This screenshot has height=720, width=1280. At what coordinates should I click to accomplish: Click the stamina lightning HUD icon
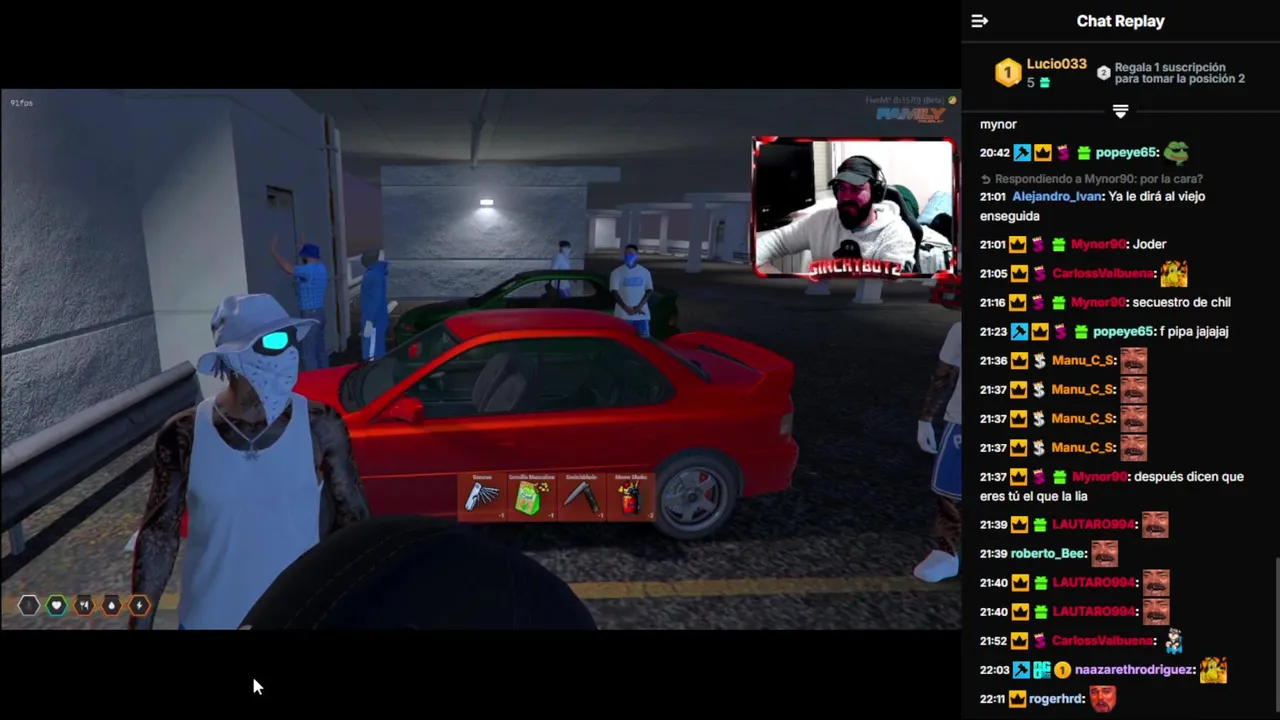coord(139,604)
